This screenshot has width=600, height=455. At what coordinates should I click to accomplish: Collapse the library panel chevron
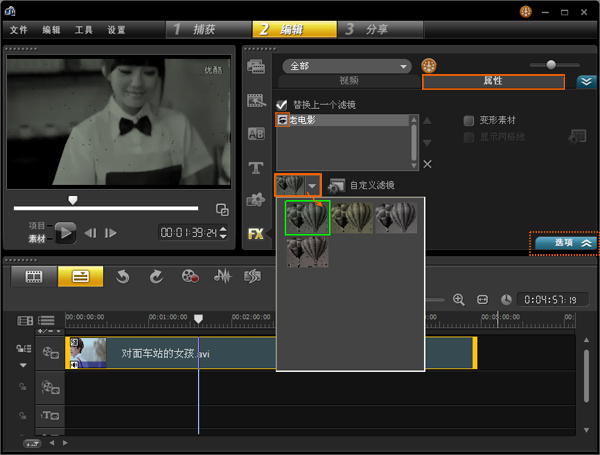point(586,82)
